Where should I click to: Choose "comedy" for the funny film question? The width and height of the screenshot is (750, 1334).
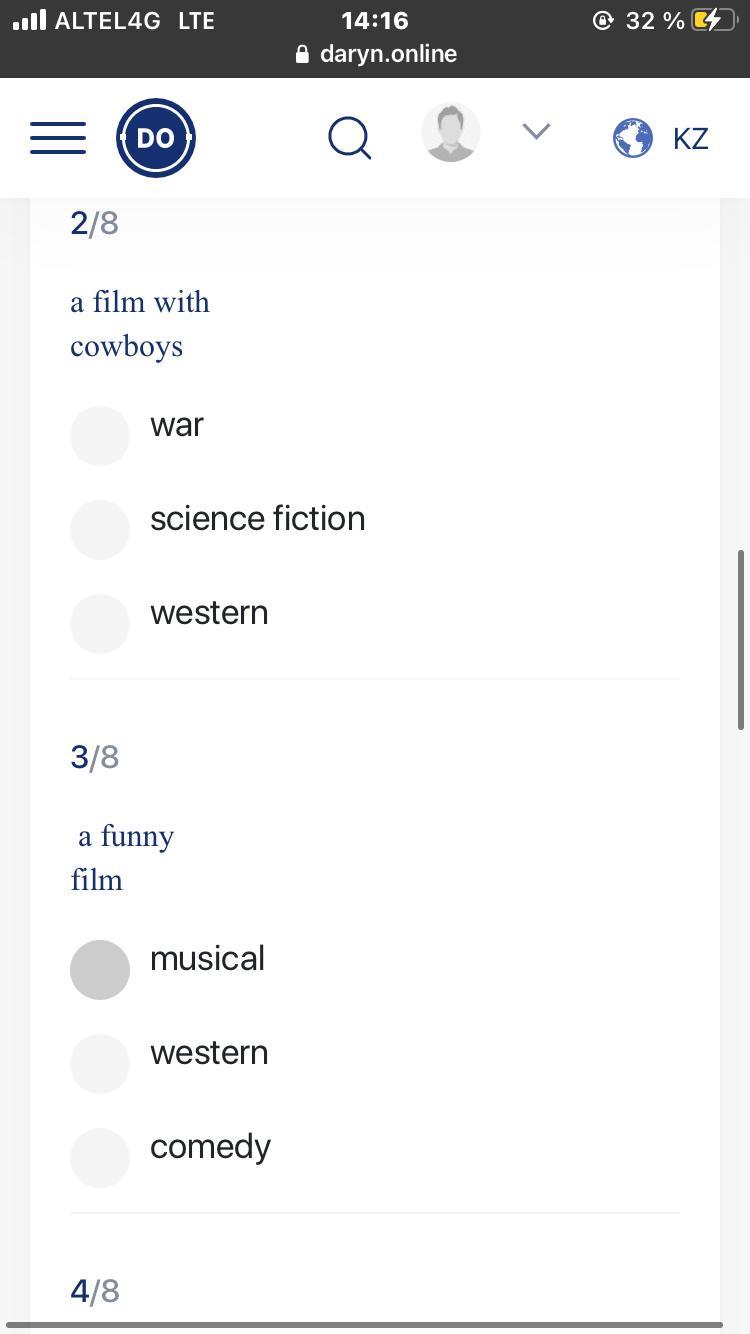pos(100,1158)
